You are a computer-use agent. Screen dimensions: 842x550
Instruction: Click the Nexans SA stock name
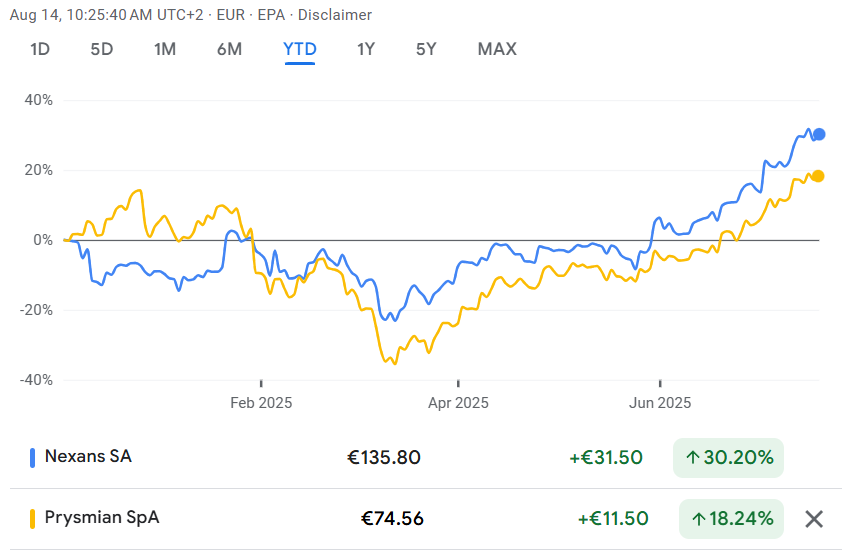pyautogui.click(x=88, y=457)
